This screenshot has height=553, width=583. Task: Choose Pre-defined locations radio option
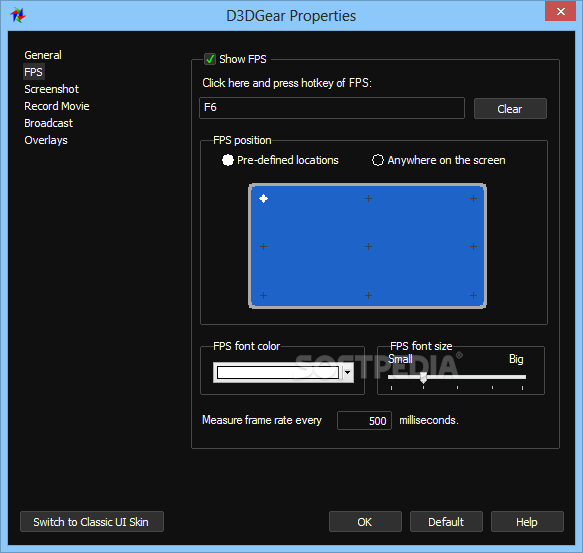tap(228, 160)
